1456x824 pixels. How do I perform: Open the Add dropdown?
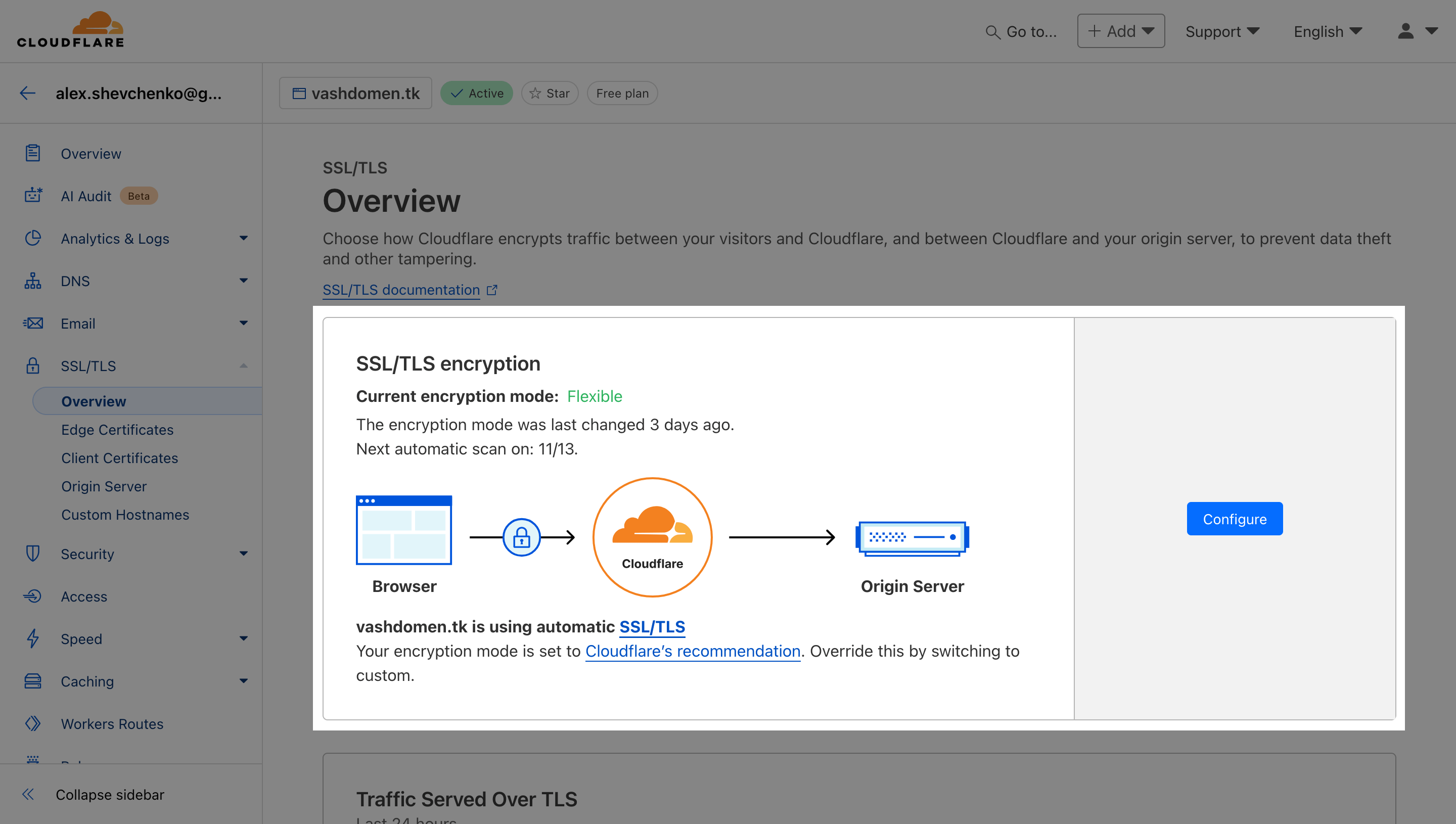point(1120,31)
